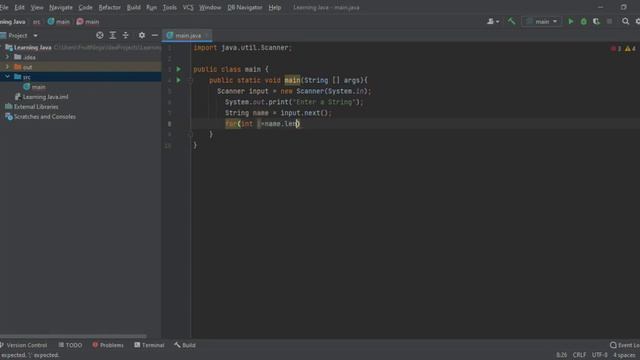Viewport: 640px width, 360px height.
Task: Toggle code fold at main method line
Action: point(190,80)
